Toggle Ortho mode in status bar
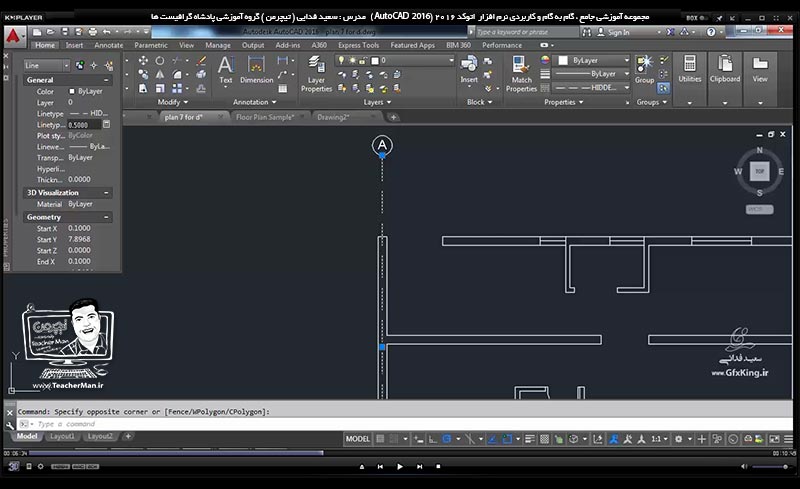Image resolution: width=800 pixels, height=489 pixels. (x=432, y=439)
